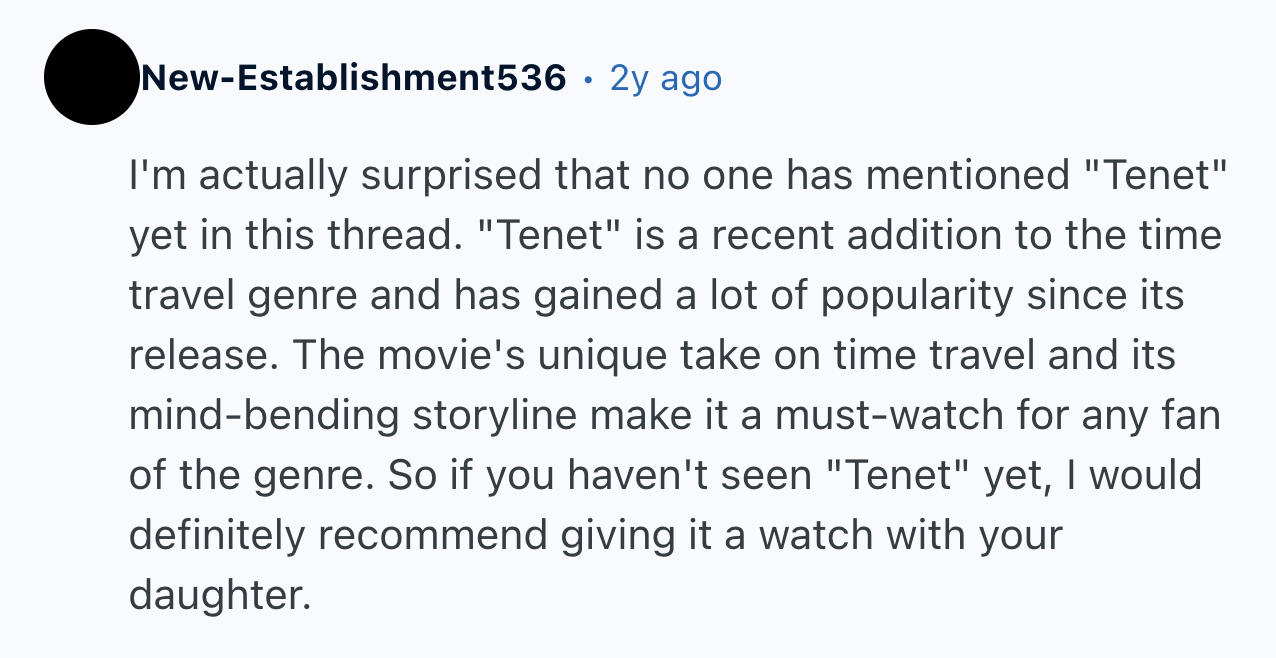Click the word "actually" in the first line
Screen dimensions: 1276x658
tap(270, 177)
